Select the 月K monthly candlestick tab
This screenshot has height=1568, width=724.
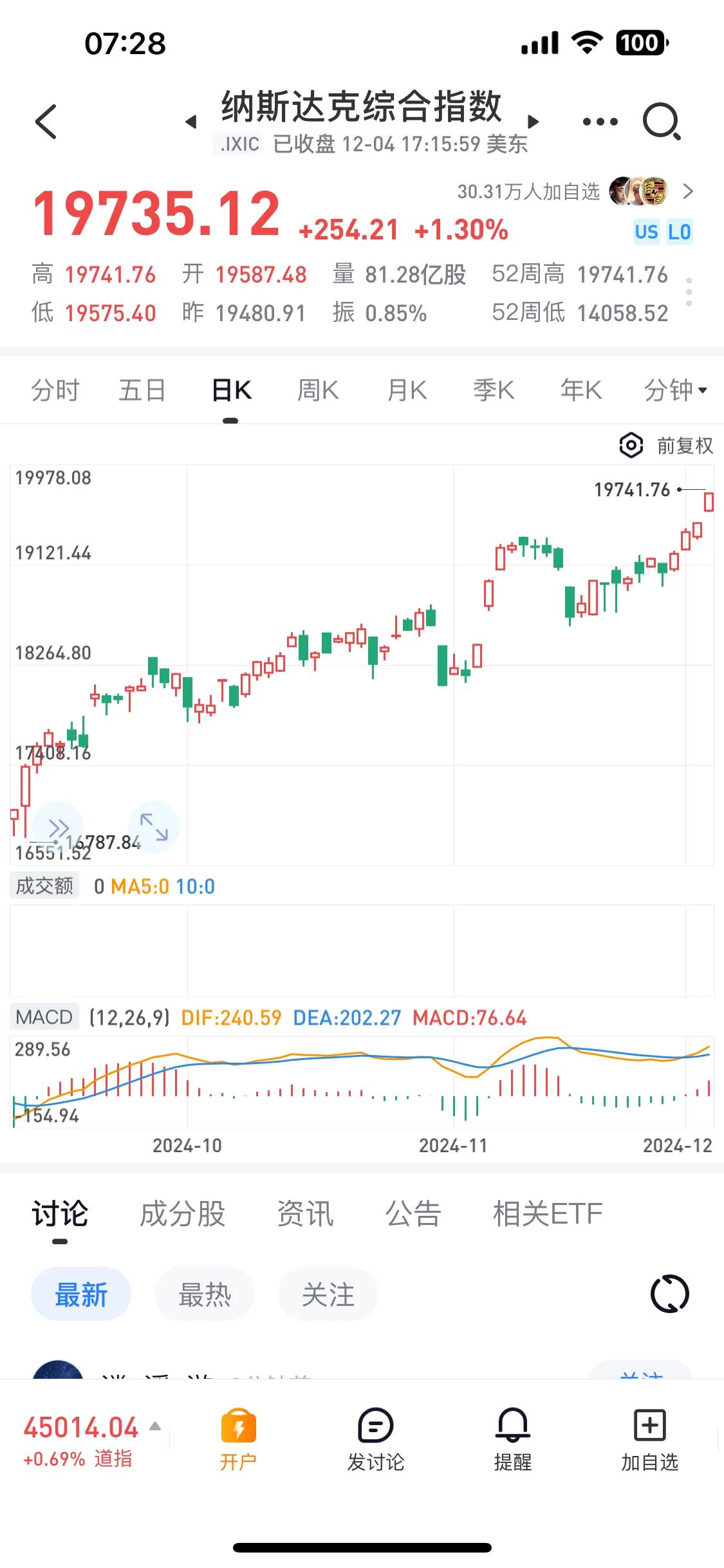[407, 390]
